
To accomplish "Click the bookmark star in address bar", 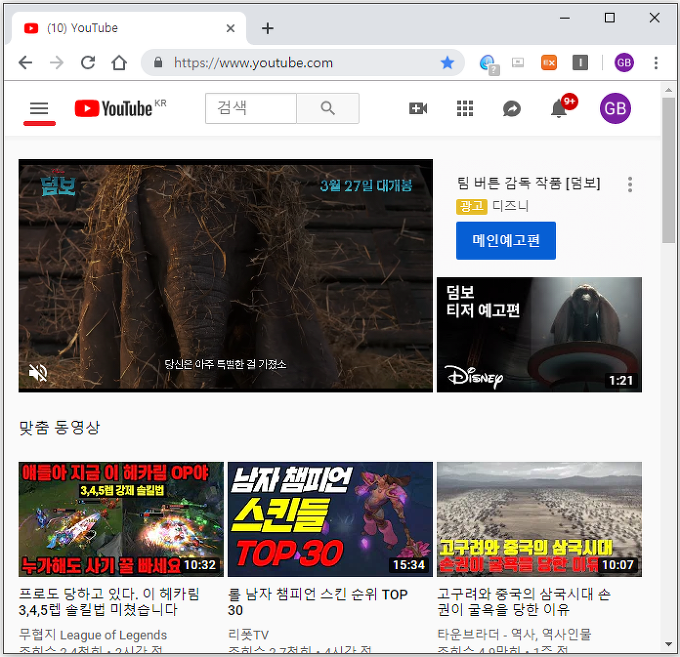I will [x=447, y=63].
